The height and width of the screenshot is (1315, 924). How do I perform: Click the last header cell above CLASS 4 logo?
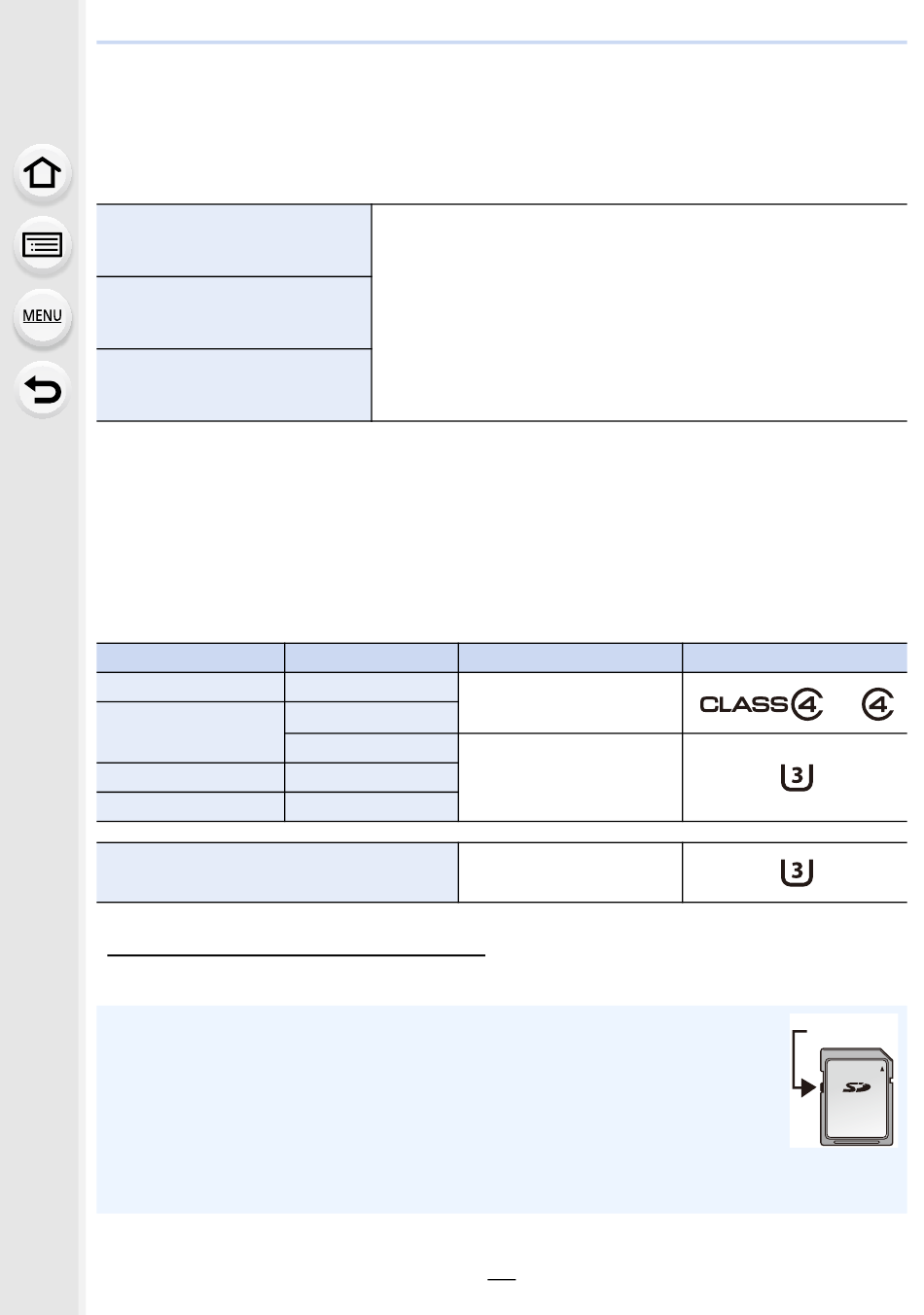tap(795, 657)
